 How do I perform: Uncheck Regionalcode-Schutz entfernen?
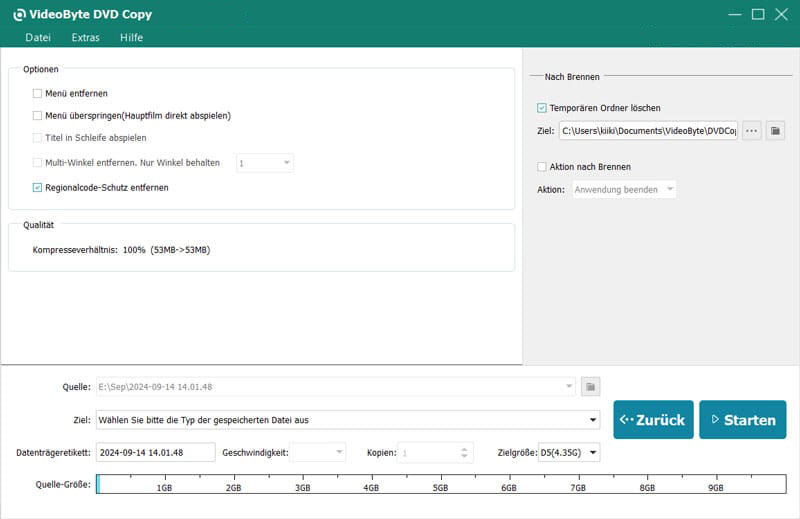37,188
